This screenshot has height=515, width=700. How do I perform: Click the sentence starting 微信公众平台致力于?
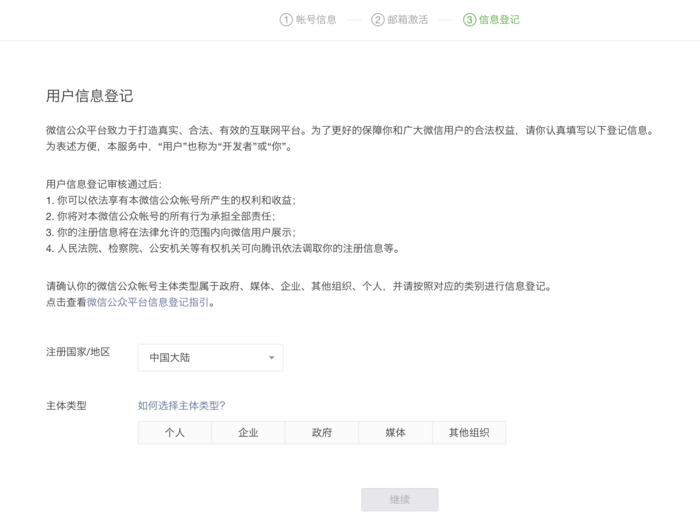(350, 130)
